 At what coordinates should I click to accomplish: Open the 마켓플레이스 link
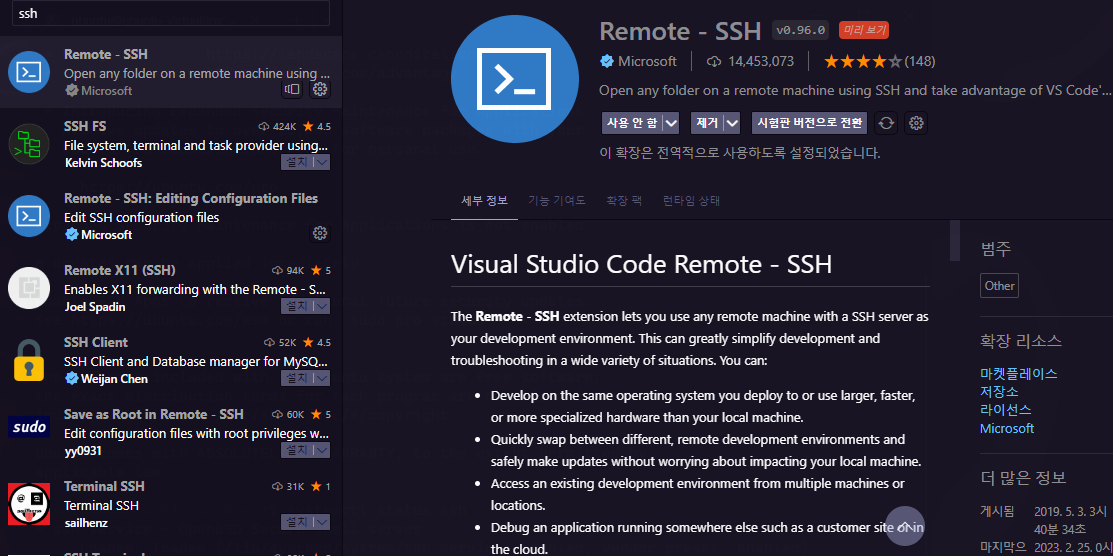tap(1019, 373)
